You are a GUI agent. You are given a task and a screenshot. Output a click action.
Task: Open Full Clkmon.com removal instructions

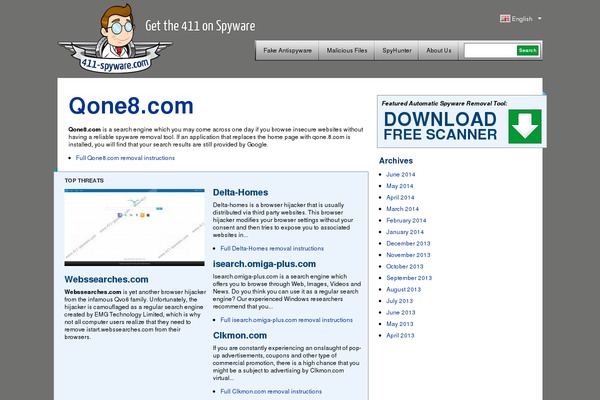pos(271,392)
